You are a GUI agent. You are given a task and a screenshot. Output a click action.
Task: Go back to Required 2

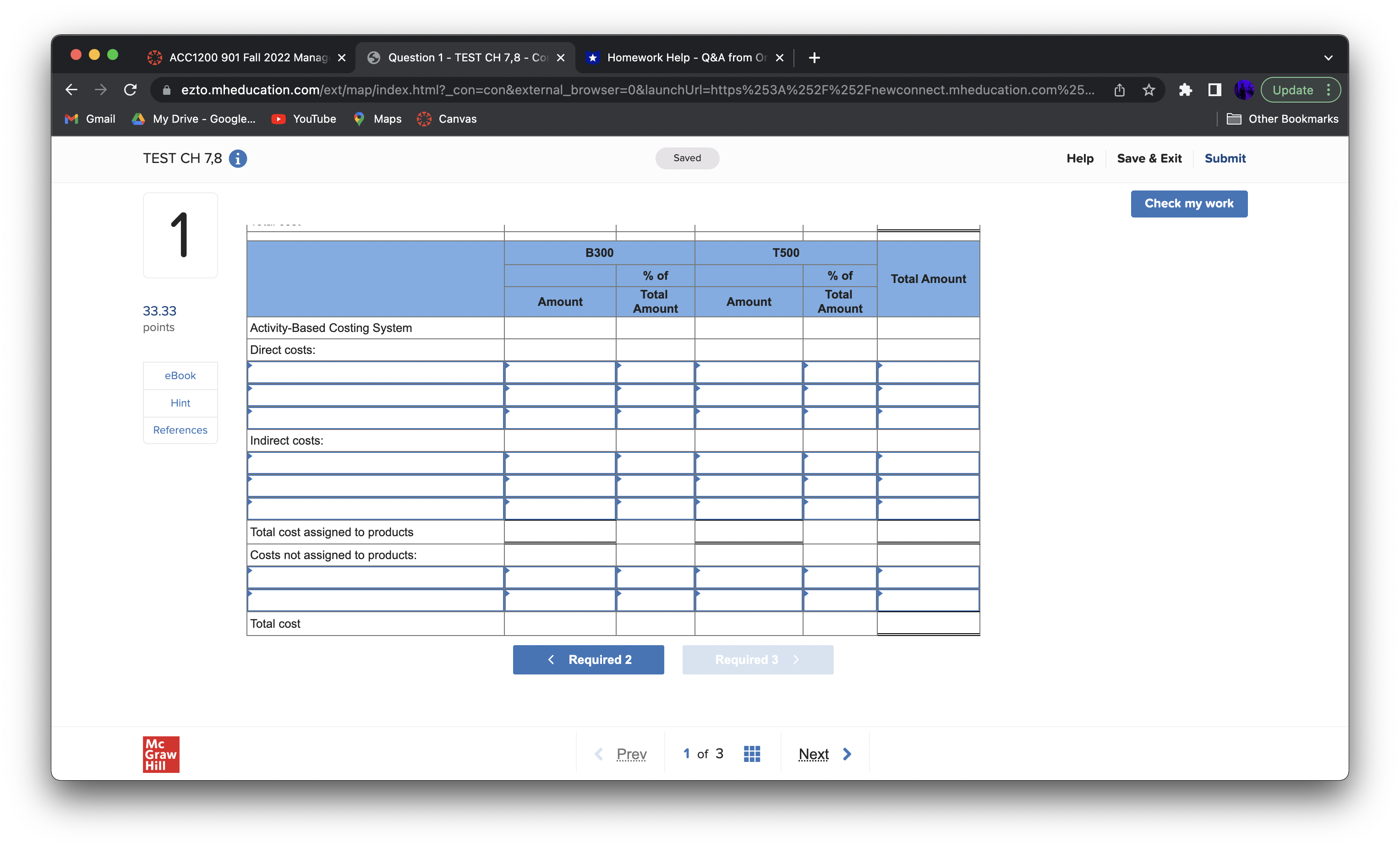pos(588,659)
